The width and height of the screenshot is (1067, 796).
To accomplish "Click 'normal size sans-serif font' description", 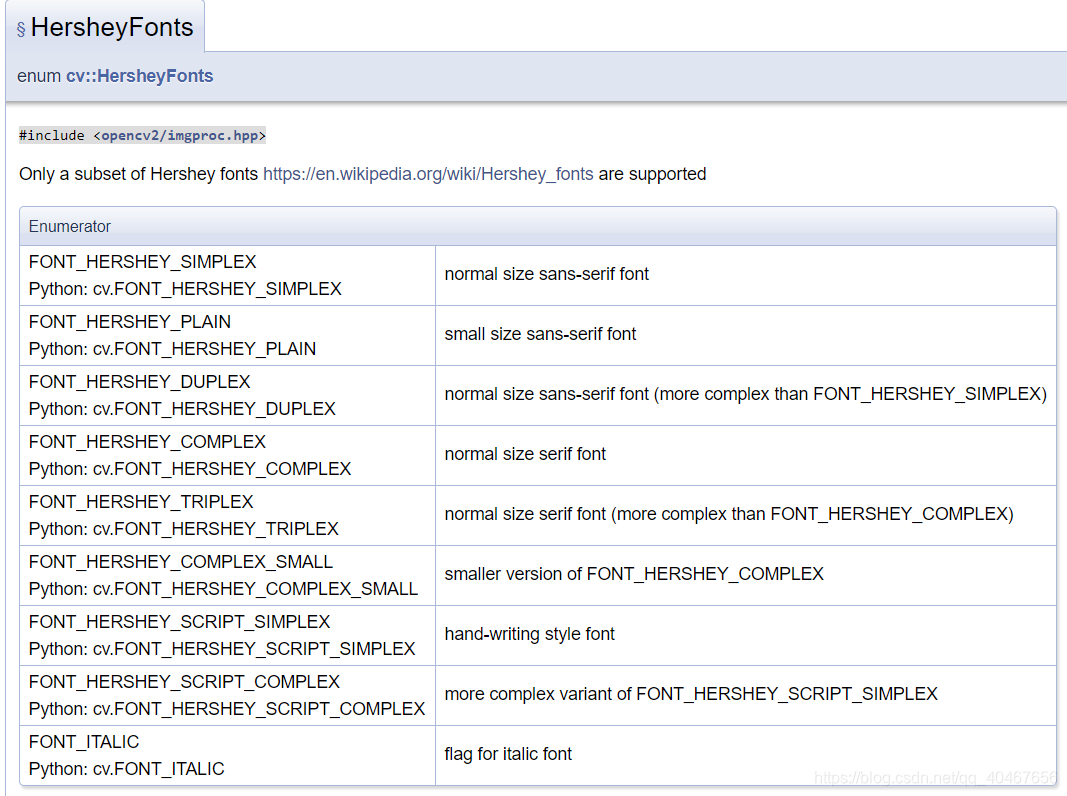I will [546, 274].
